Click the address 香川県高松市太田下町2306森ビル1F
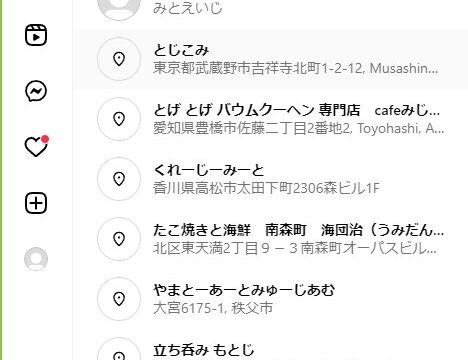 [x=266, y=188]
